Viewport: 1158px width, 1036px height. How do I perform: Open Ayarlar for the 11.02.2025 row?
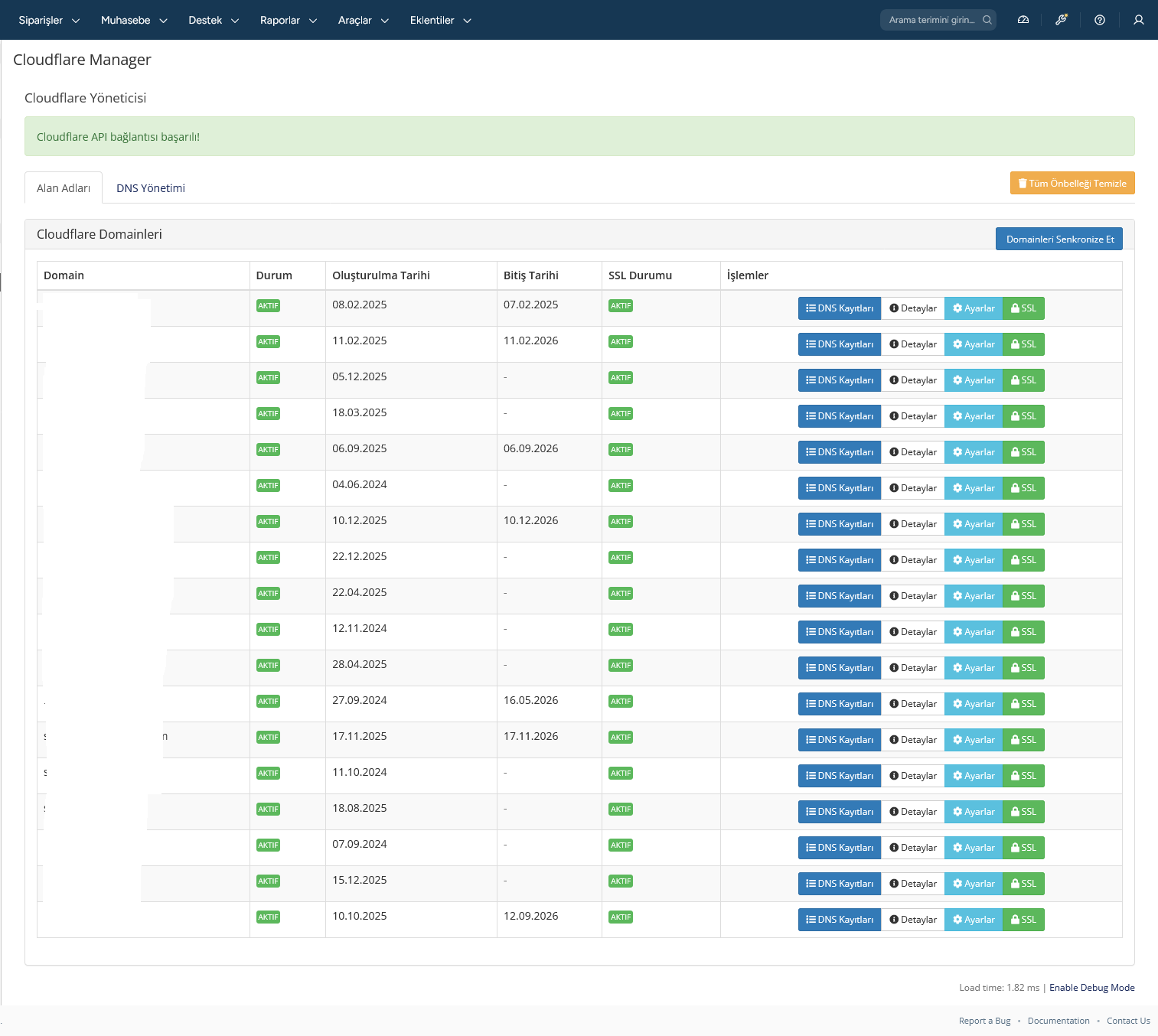[x=974, y=344]
